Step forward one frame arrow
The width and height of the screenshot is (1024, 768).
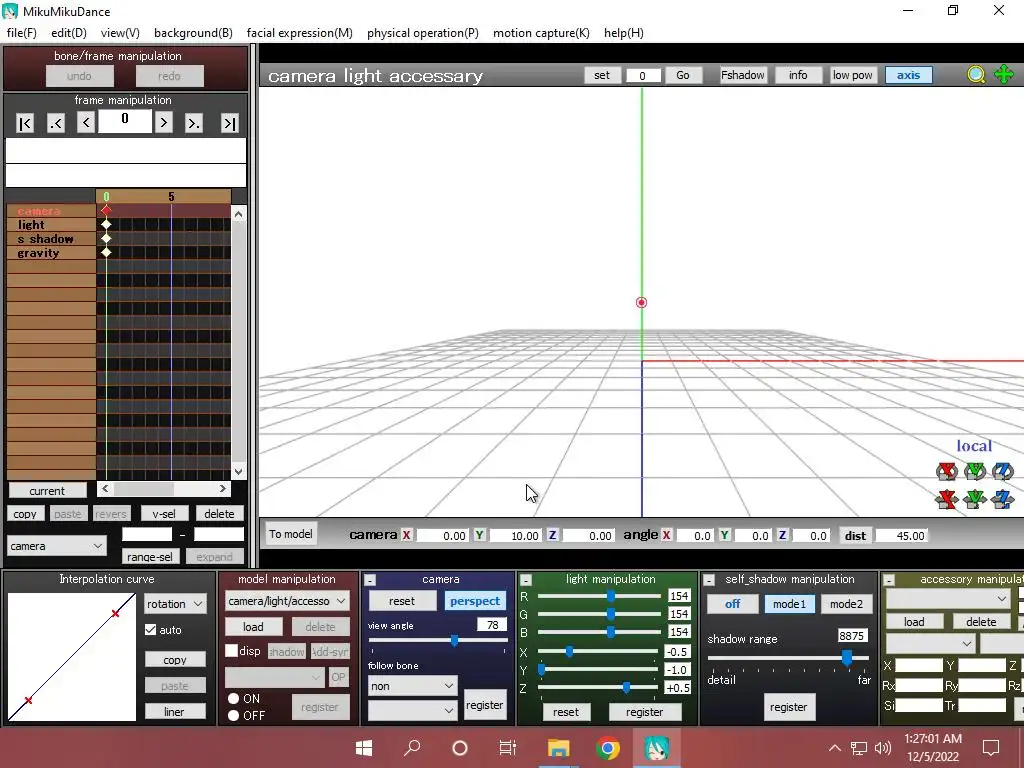click(x=163, y=122)
